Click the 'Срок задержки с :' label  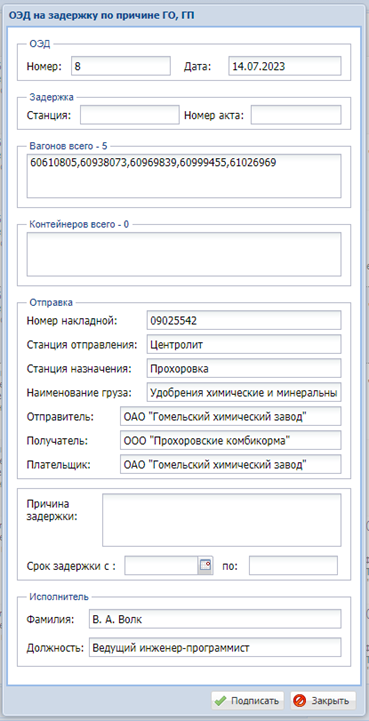[71, 566]
